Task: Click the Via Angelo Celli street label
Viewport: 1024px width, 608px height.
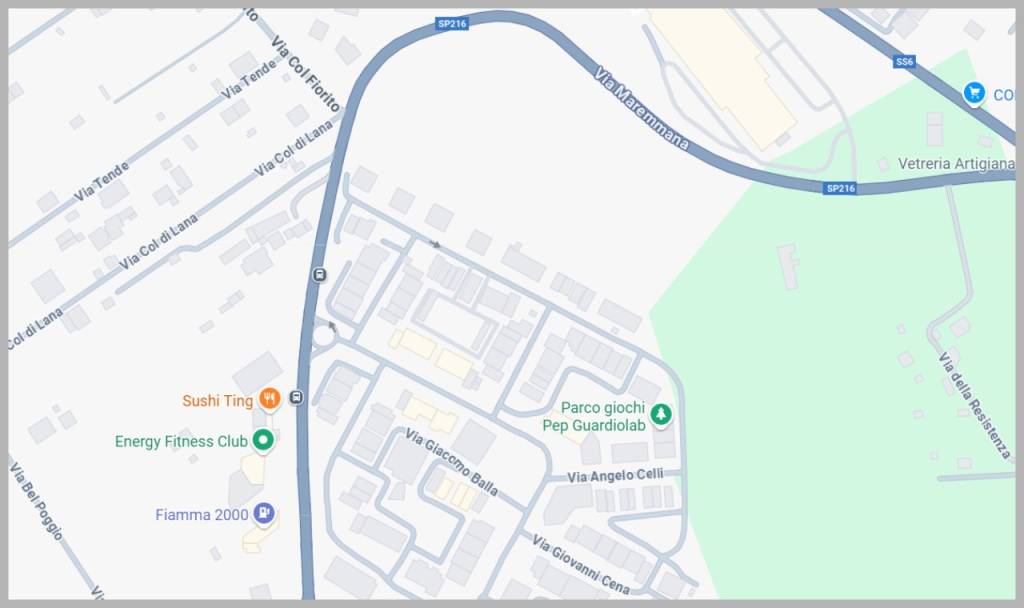Action: click(x=615, y=475)
